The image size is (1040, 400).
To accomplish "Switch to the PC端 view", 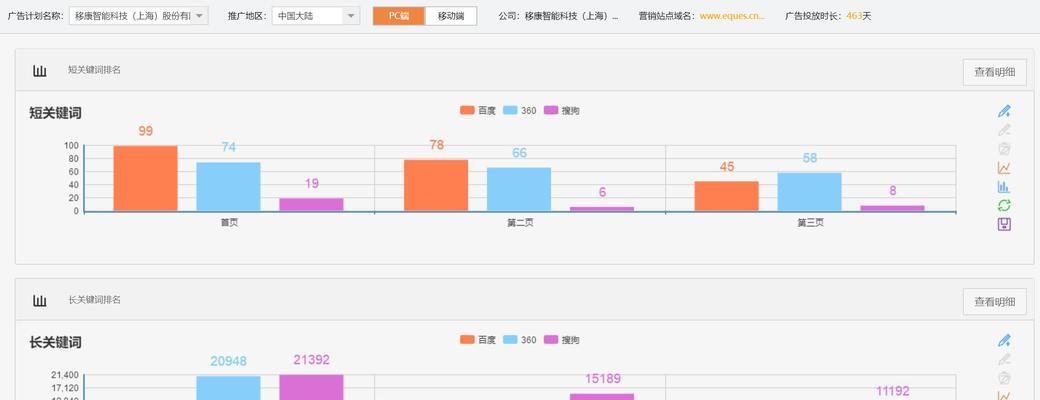I will [399, 16].
